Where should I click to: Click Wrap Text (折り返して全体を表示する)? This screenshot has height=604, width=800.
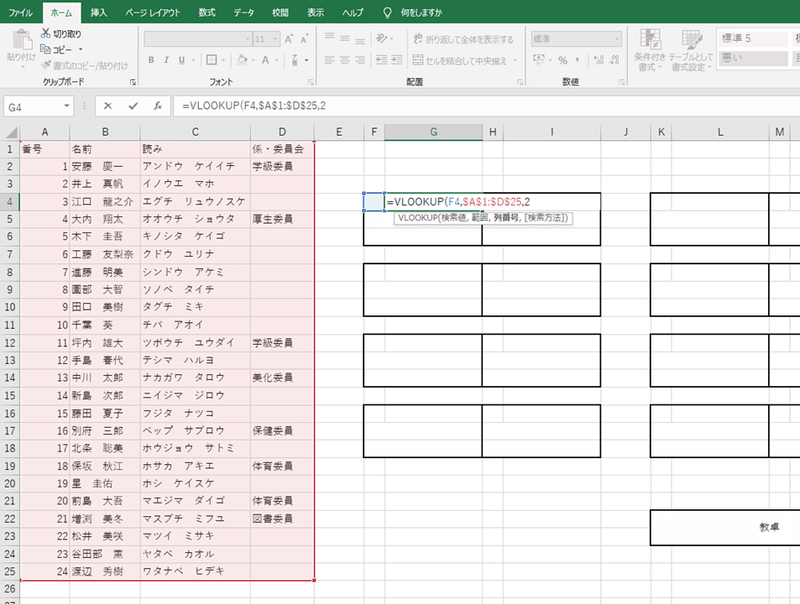[463, 39]
